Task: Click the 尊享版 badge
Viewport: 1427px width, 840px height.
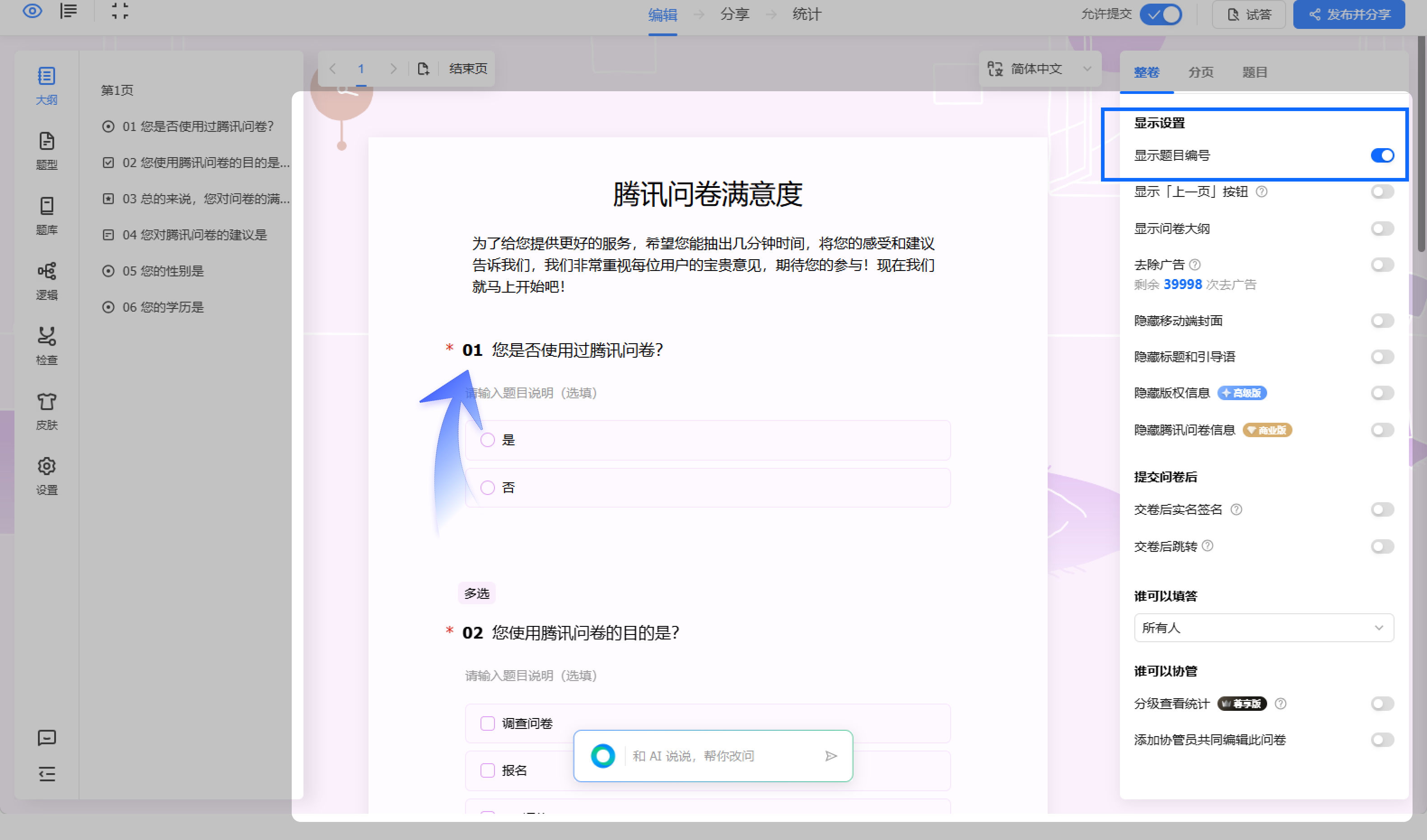Action: click(1242, 704)
